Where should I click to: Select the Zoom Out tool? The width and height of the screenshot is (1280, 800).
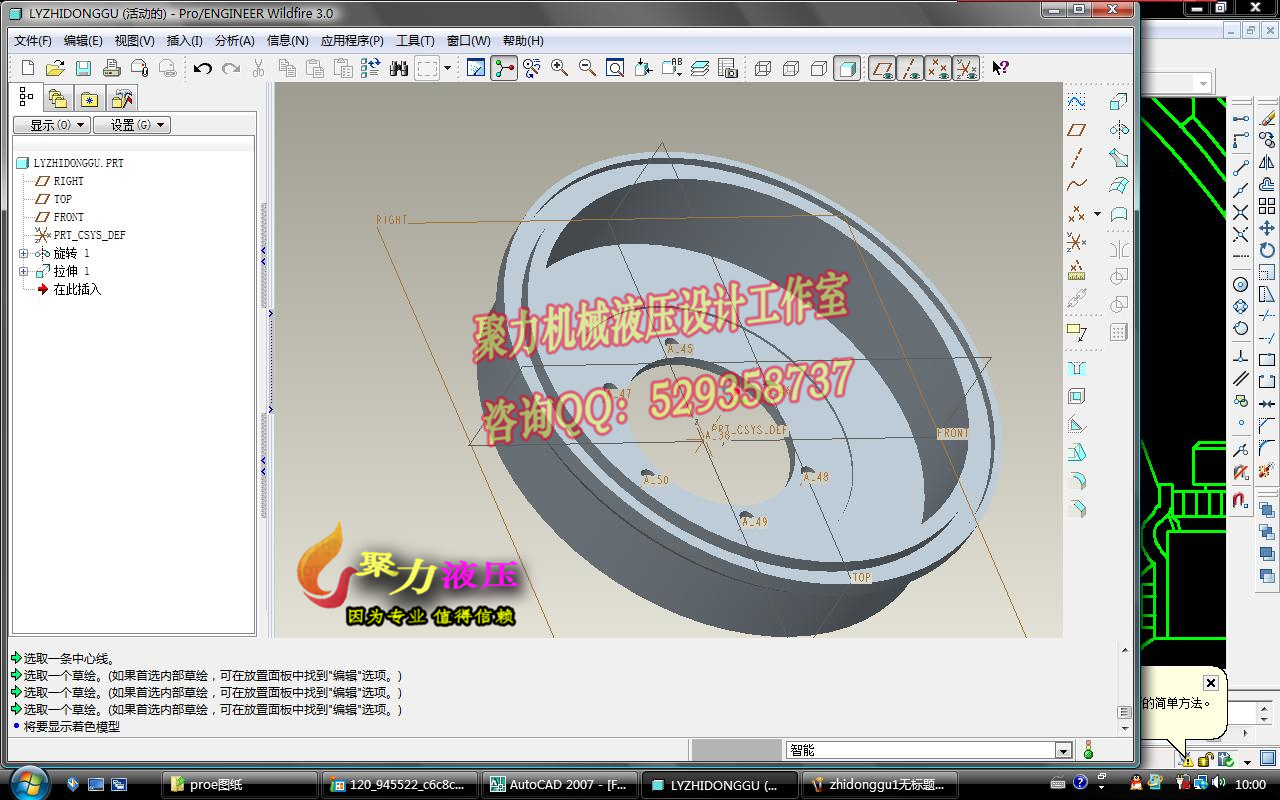click(x=585, y=68)
